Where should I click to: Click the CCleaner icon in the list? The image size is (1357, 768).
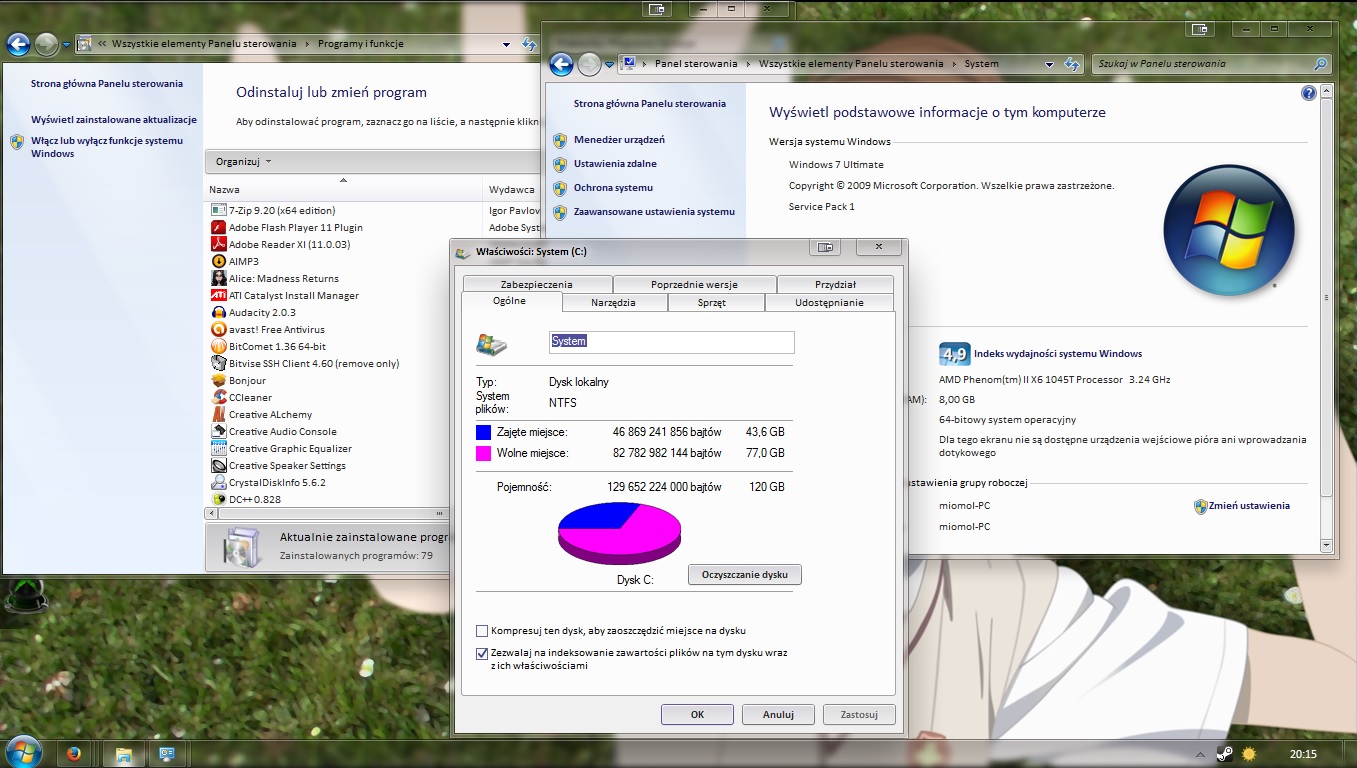[218, 397]
